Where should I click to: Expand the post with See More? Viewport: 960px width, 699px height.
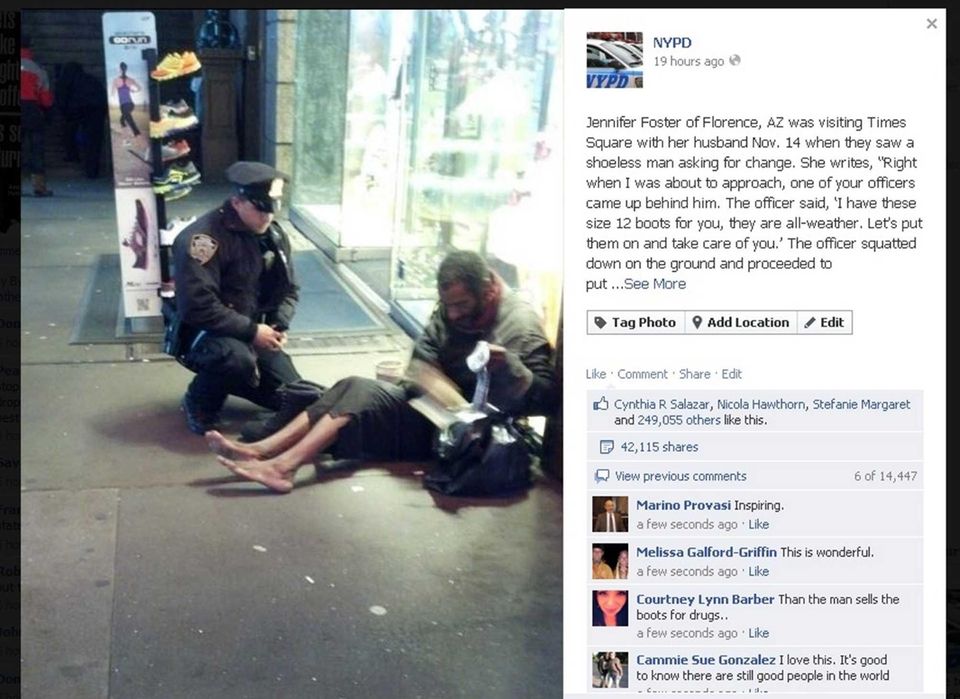pyautogui.click(x=654, y=284)
